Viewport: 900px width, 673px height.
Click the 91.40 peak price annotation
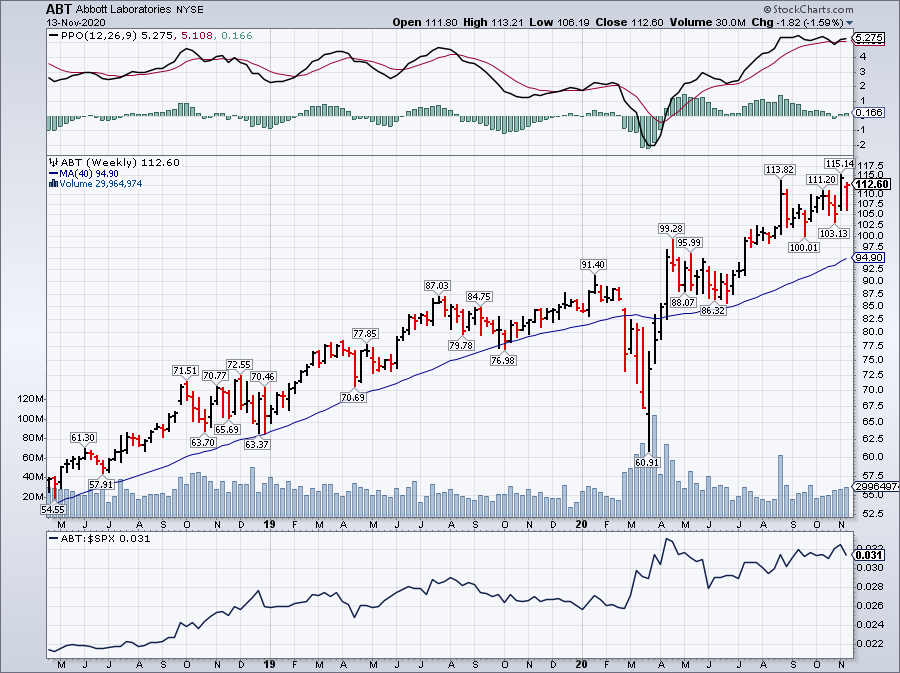[x=593, y=264]
